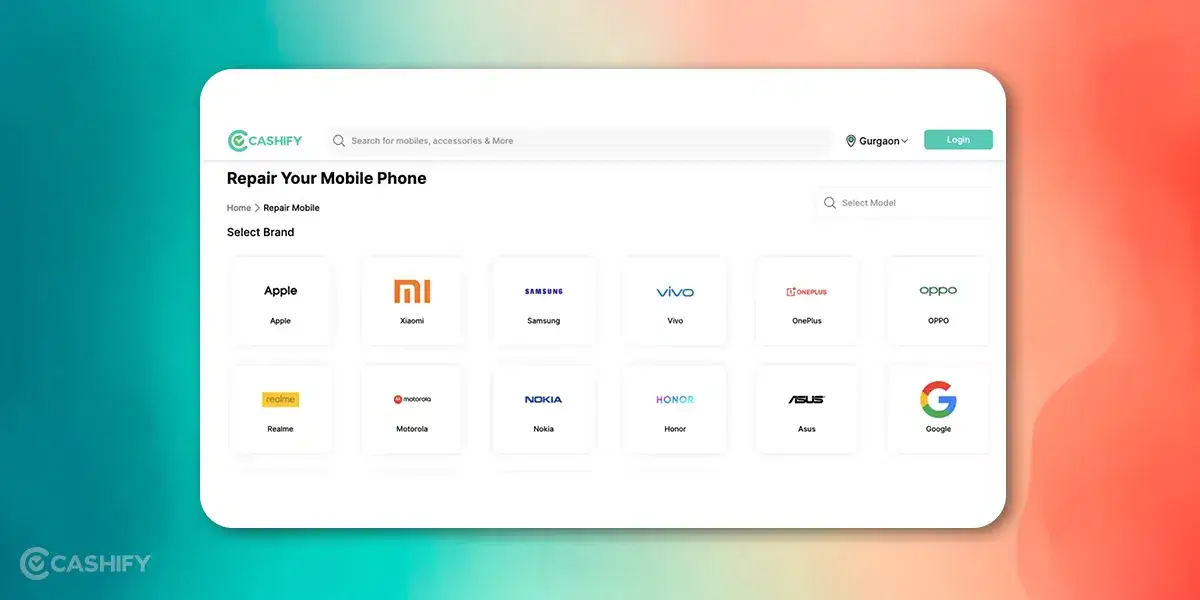
Task: Select the Apple brand logo
Action: pos(280,291)
